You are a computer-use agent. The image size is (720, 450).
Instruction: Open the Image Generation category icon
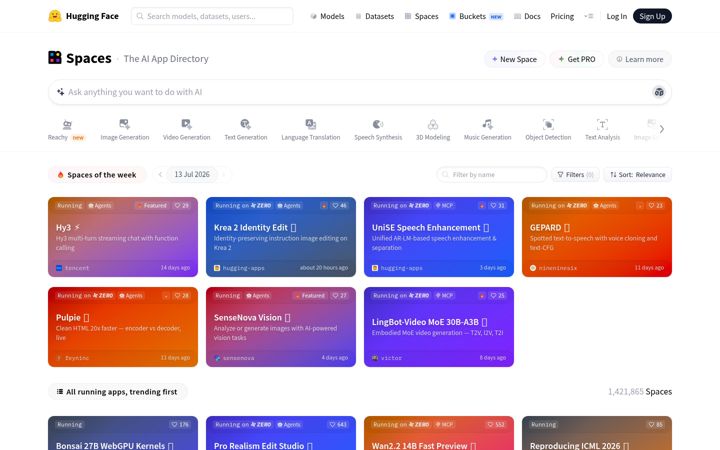pos(124,124)
